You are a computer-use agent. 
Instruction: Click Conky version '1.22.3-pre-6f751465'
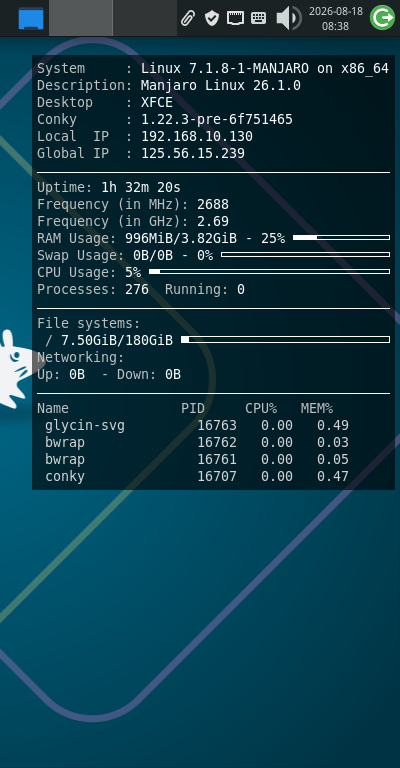pos(217,120)
